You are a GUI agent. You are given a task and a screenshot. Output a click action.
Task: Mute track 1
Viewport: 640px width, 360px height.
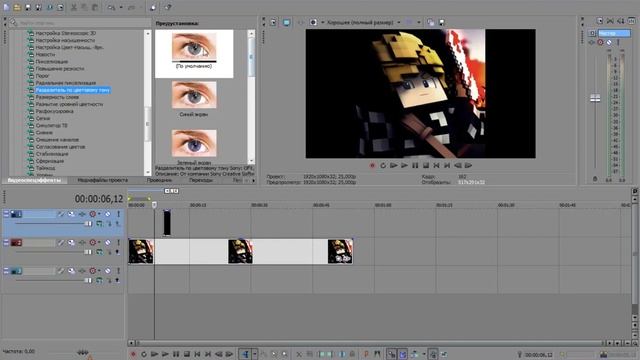pos(108,214)
